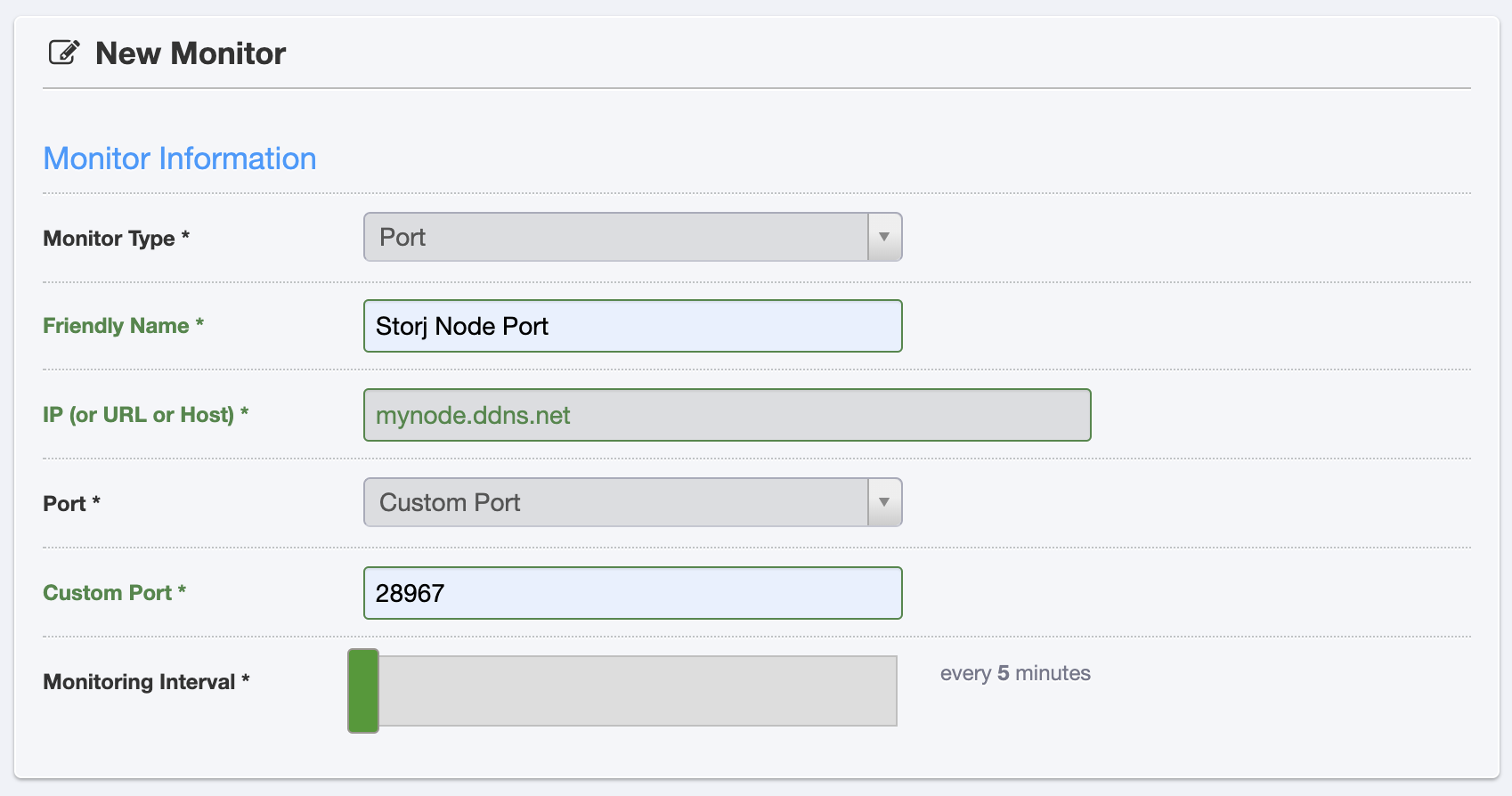Click the Custom Port green label
Screen dimensions: 1512x796
click(115, 593)
